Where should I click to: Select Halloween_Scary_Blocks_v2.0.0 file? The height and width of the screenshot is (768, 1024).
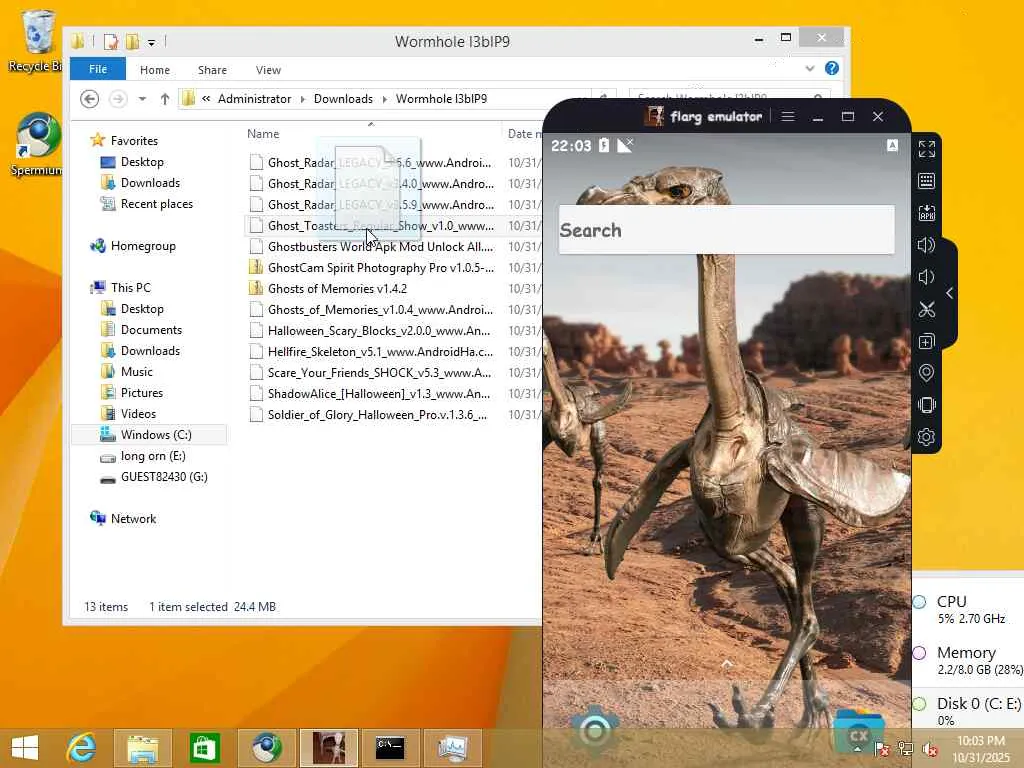tap(378, 330)
